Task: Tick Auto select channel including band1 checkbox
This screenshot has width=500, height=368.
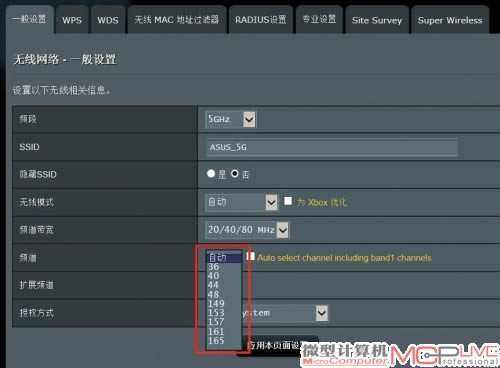Action: (x=250, y=257)
